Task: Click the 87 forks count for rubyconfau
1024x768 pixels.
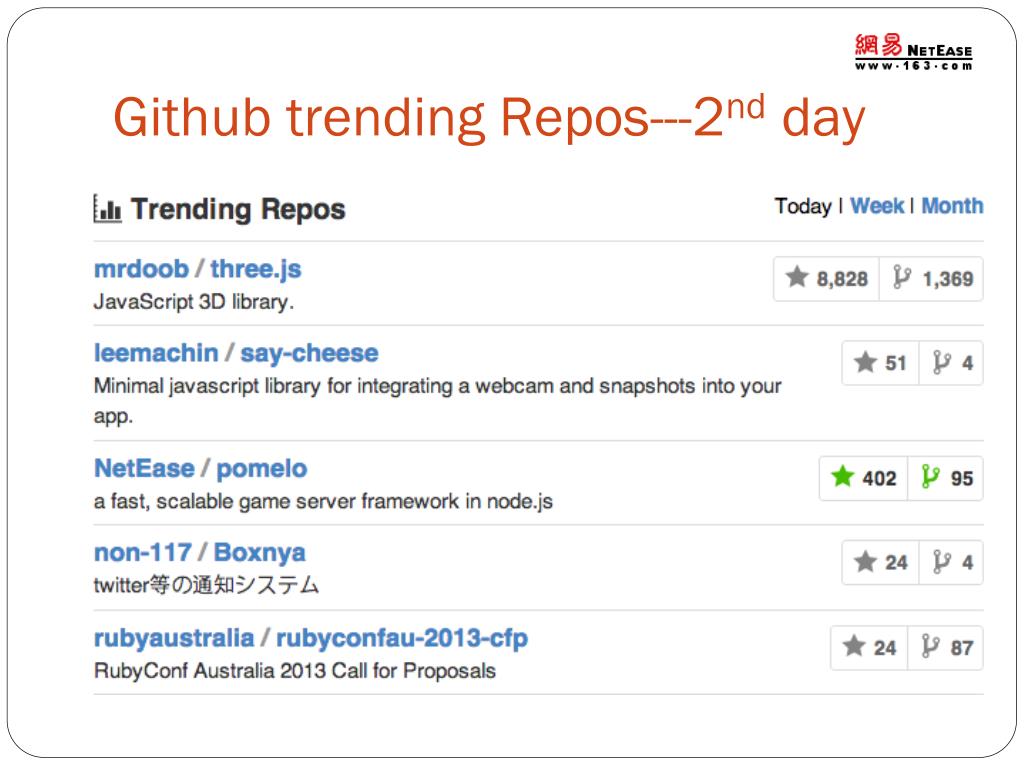Action: (961, 647)
